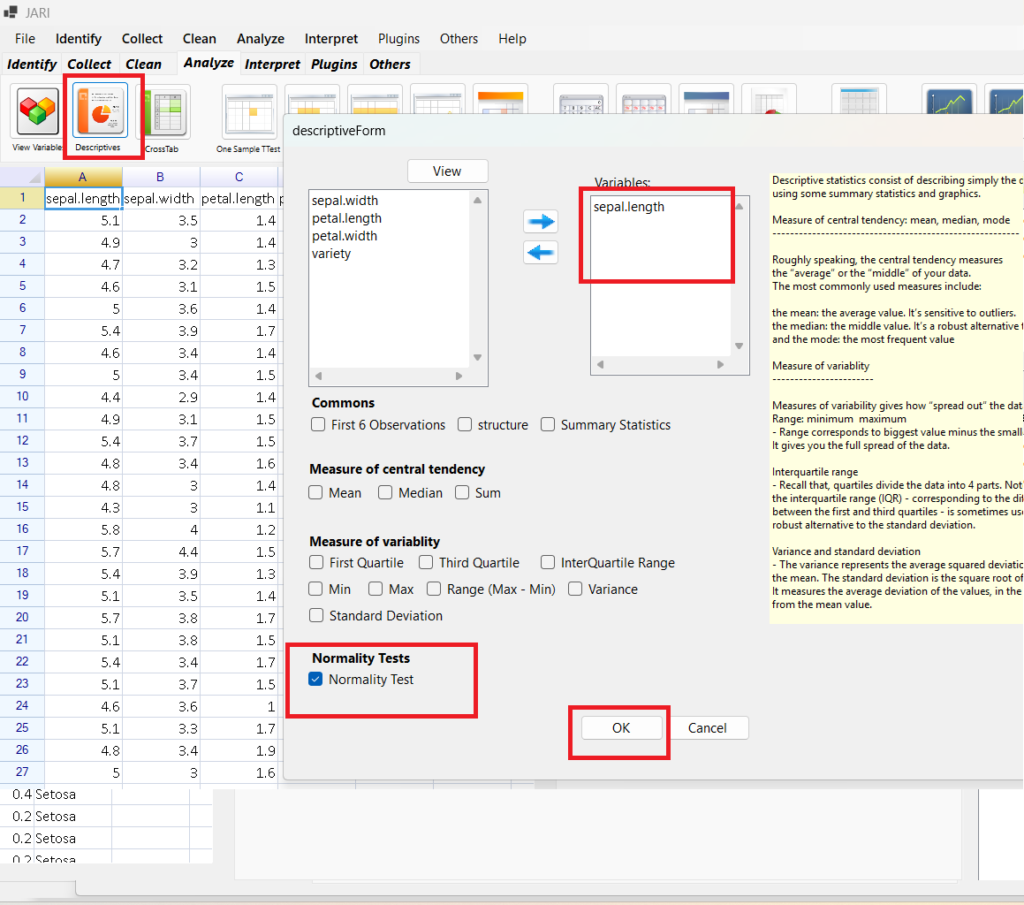1024x905 pixels.
Task: Enable the Mean checkbox
Action: point(316,493)
